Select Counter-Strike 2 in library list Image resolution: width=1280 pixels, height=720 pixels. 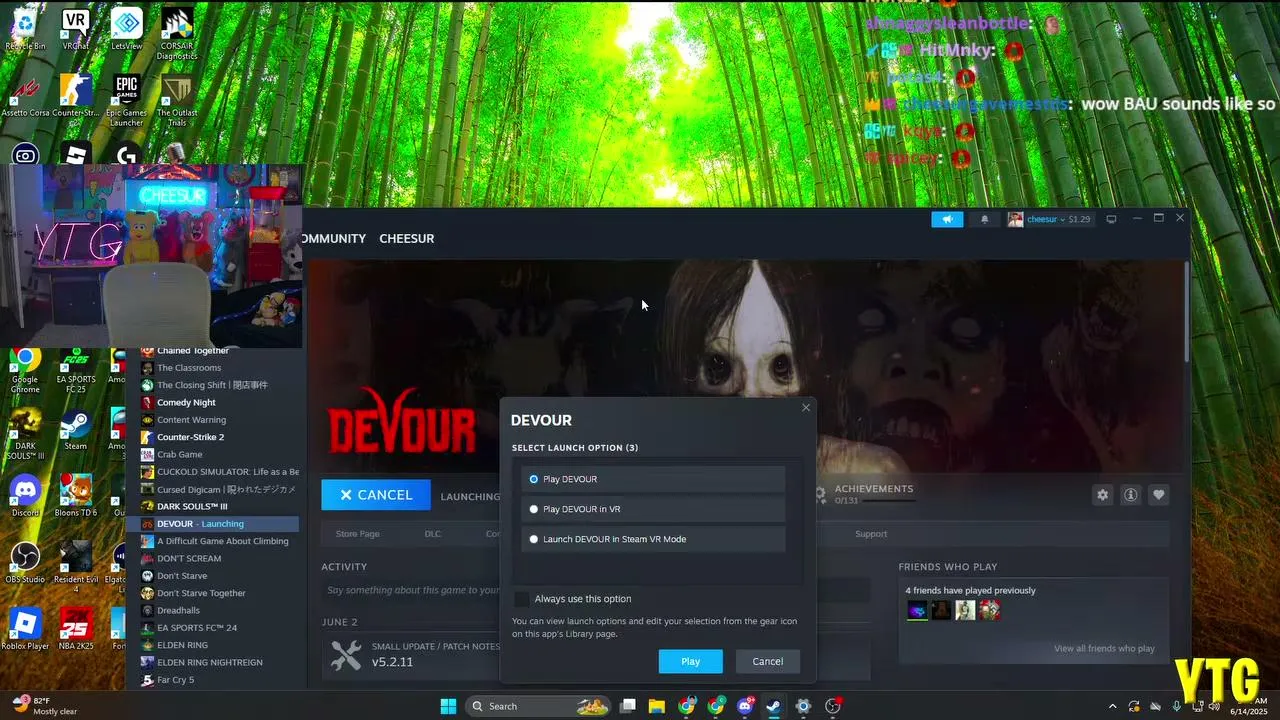[x=190, y=437]
